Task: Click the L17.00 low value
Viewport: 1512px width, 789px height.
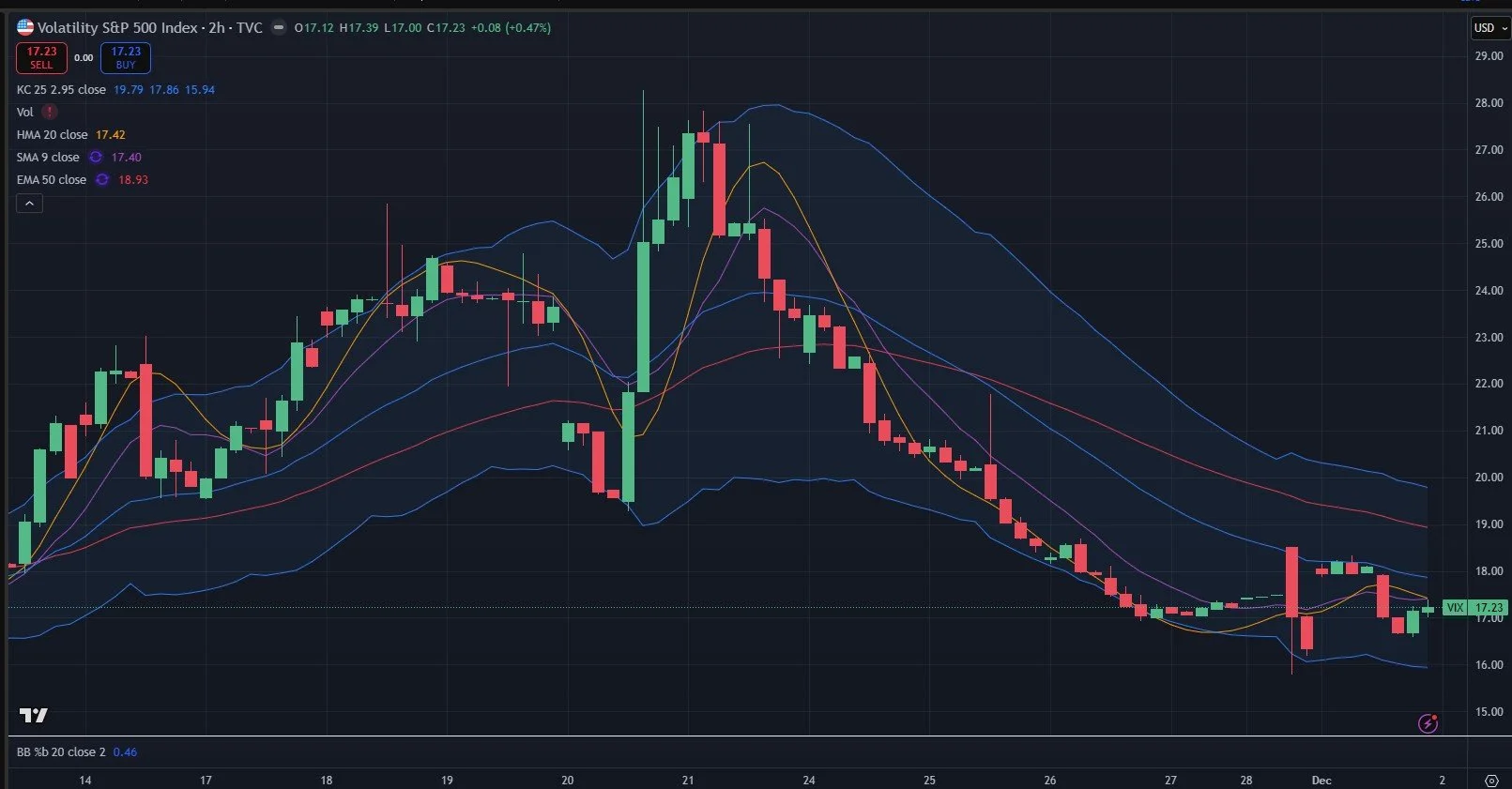Action: click(403, 28)
